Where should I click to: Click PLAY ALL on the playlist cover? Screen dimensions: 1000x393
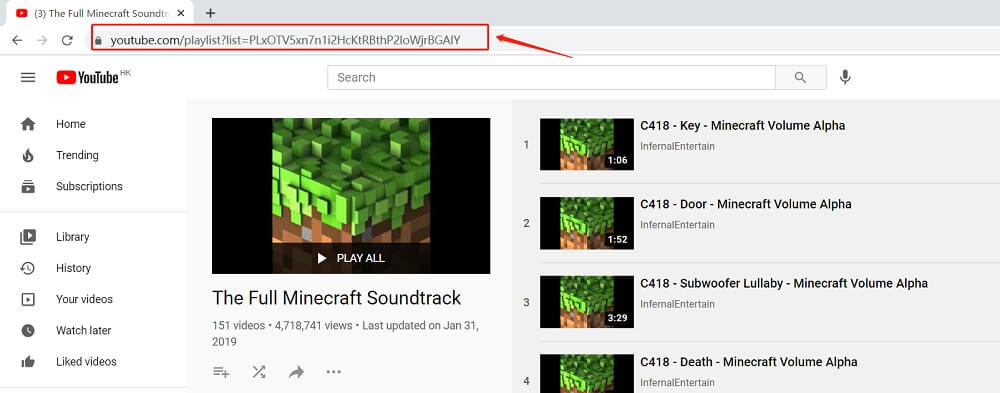pos(351,258)
